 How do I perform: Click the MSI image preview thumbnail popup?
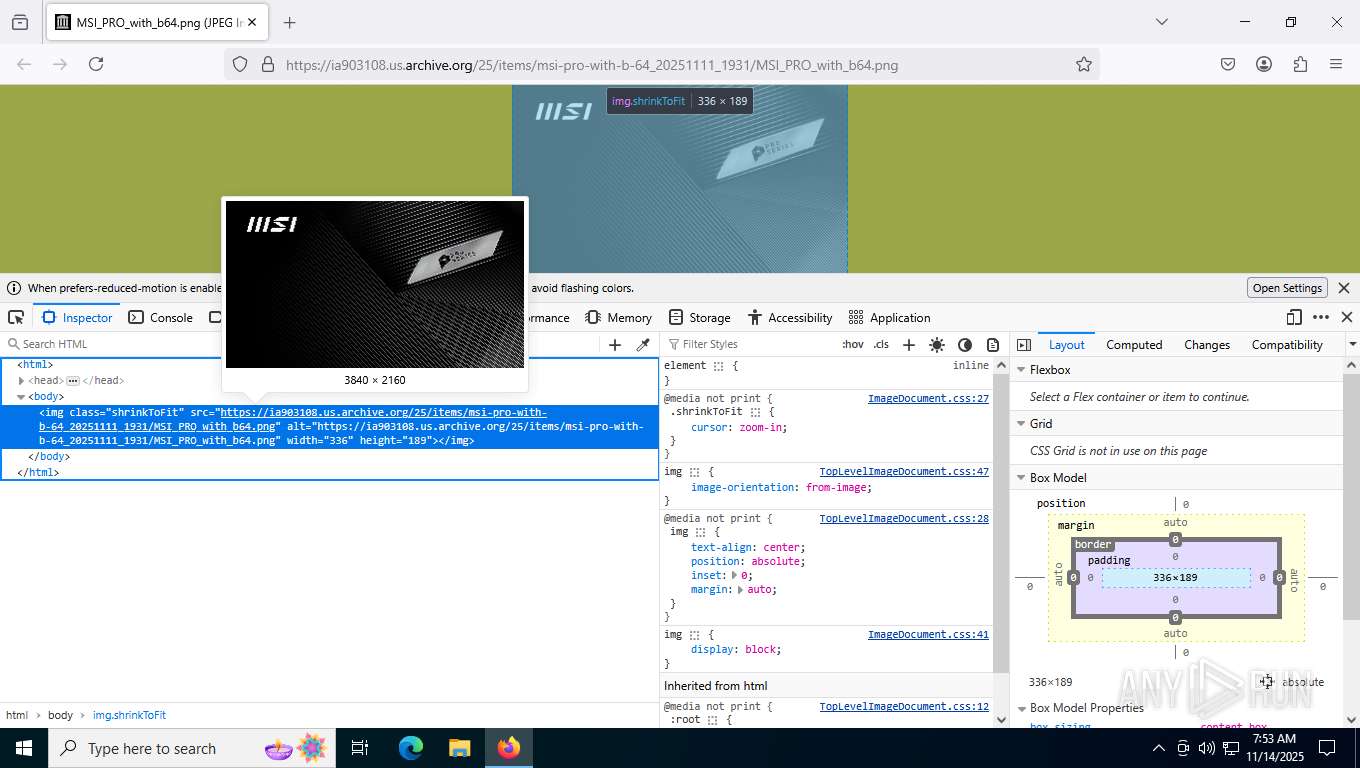[375, 285]
